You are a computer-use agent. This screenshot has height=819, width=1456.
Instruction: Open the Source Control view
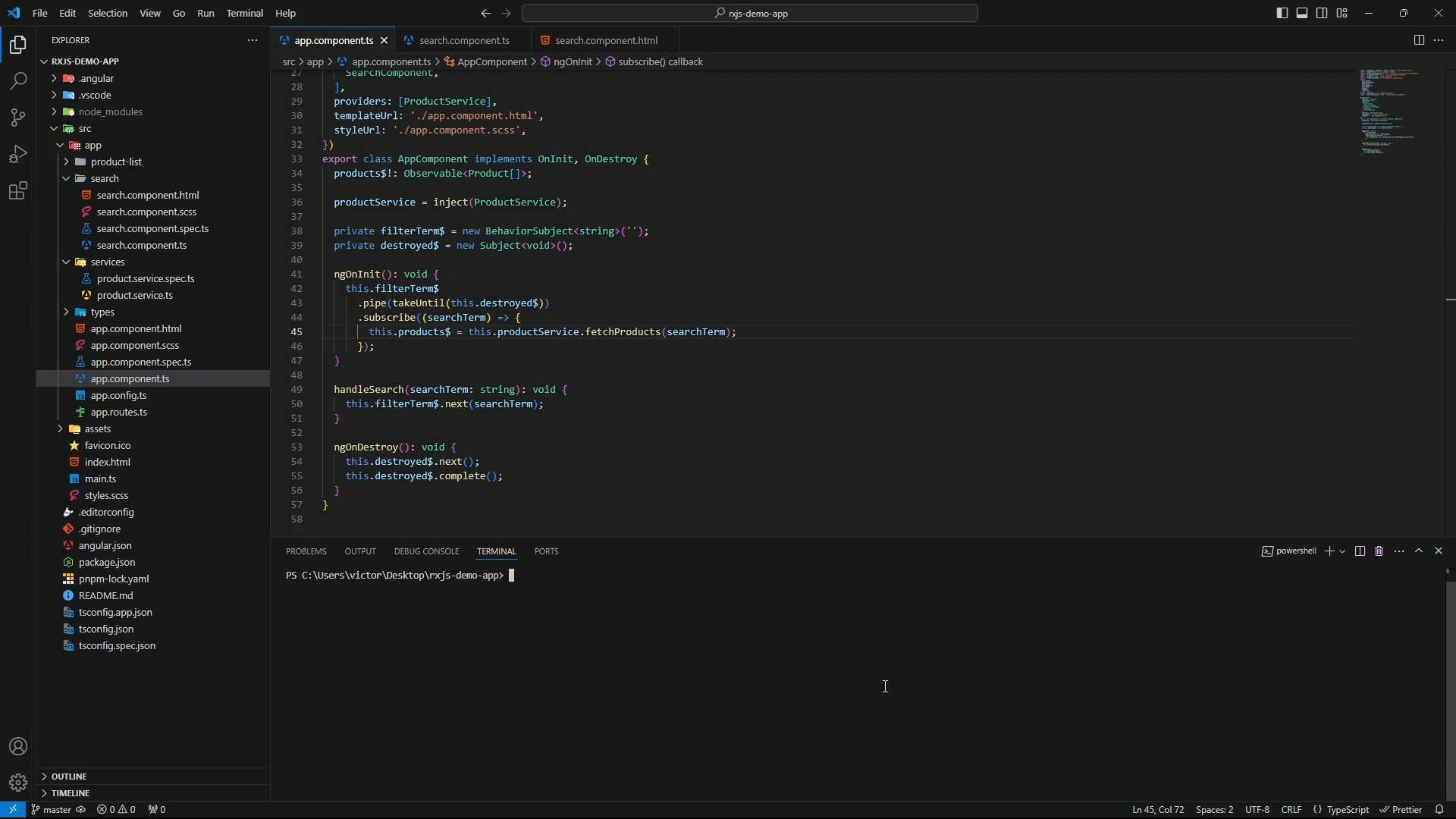coord(18,118)
